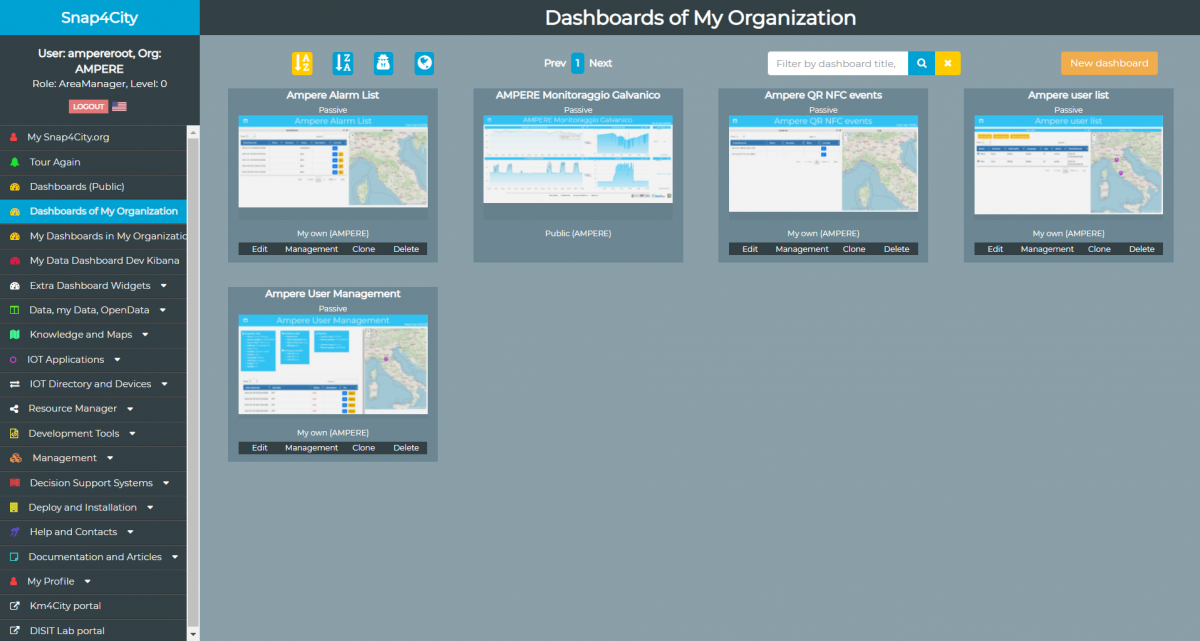
Task: Sort dashboards A to Z ascending
Action: [x=302, y=63]
